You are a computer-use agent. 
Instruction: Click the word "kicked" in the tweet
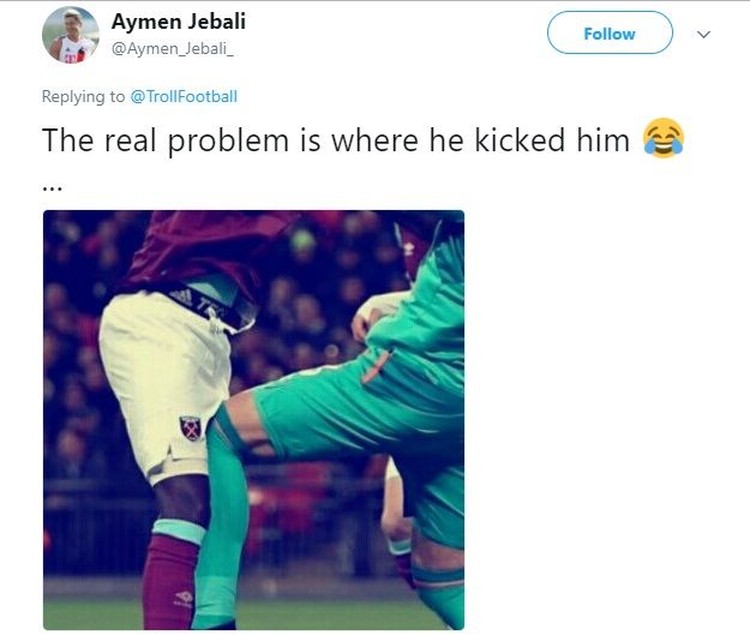tap(519, 141)
